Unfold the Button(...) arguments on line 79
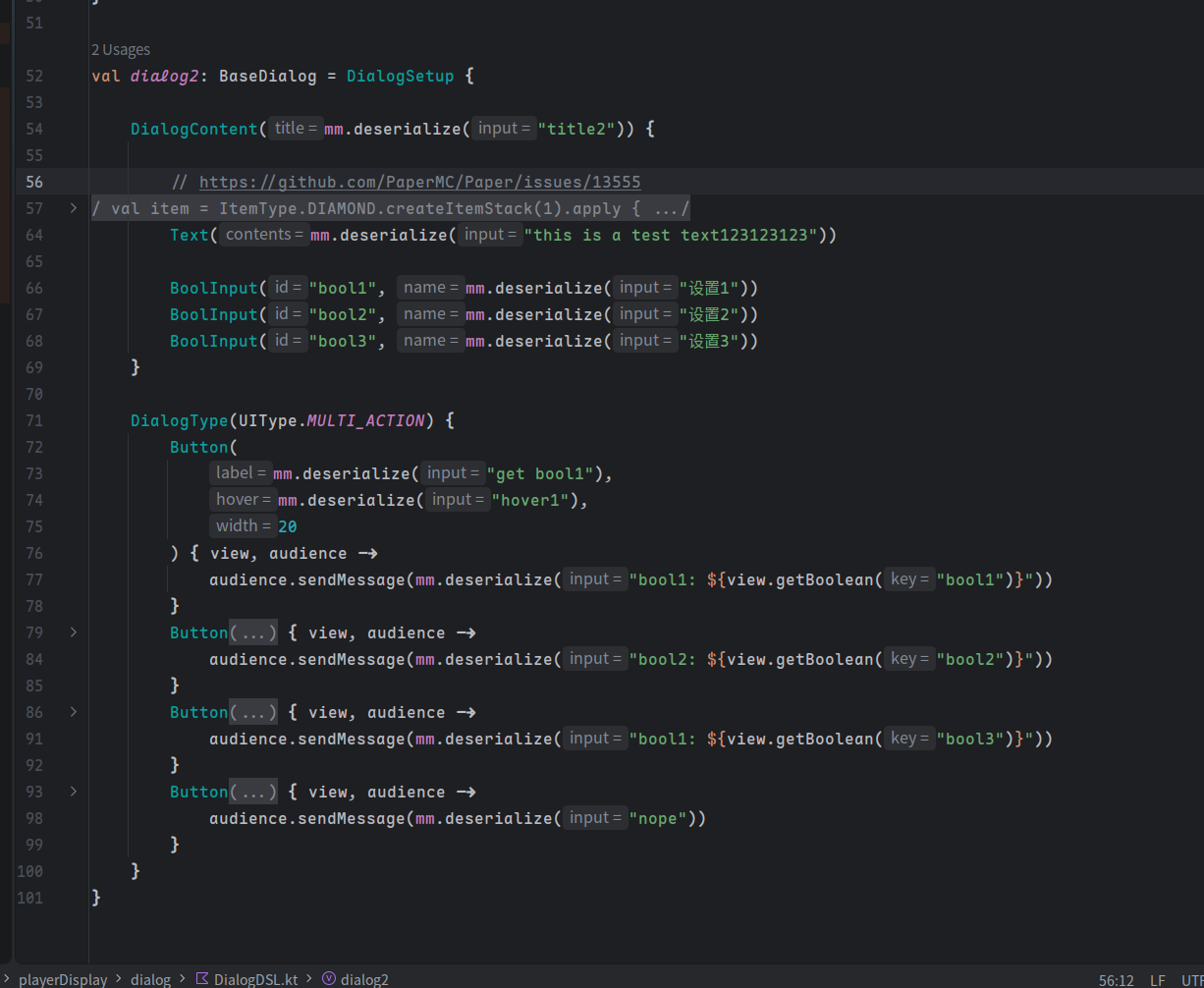This screenshot has width=1204, height=988. (x=253, y=632)
